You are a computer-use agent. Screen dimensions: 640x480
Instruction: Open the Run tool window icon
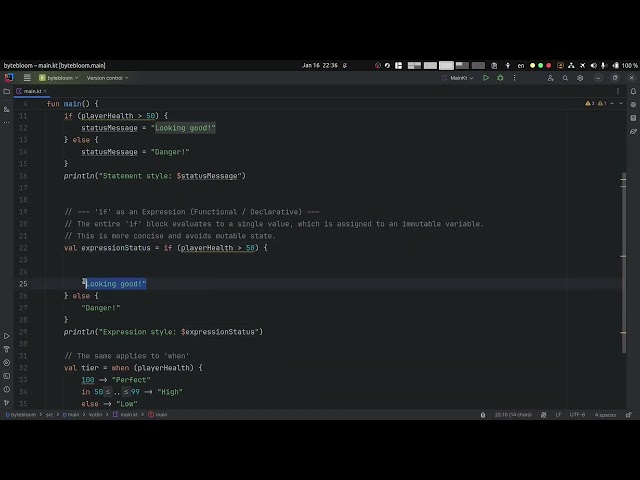coord(7,336)
